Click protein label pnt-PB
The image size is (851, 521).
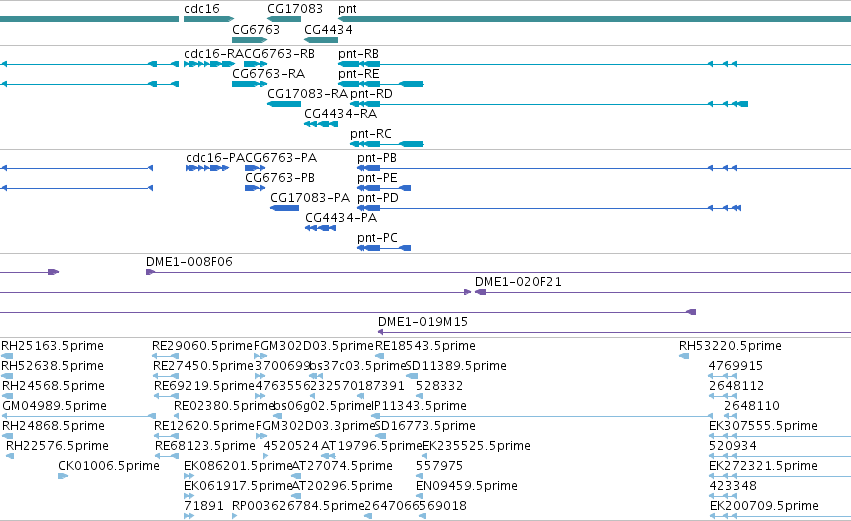(x=377, y=158)
